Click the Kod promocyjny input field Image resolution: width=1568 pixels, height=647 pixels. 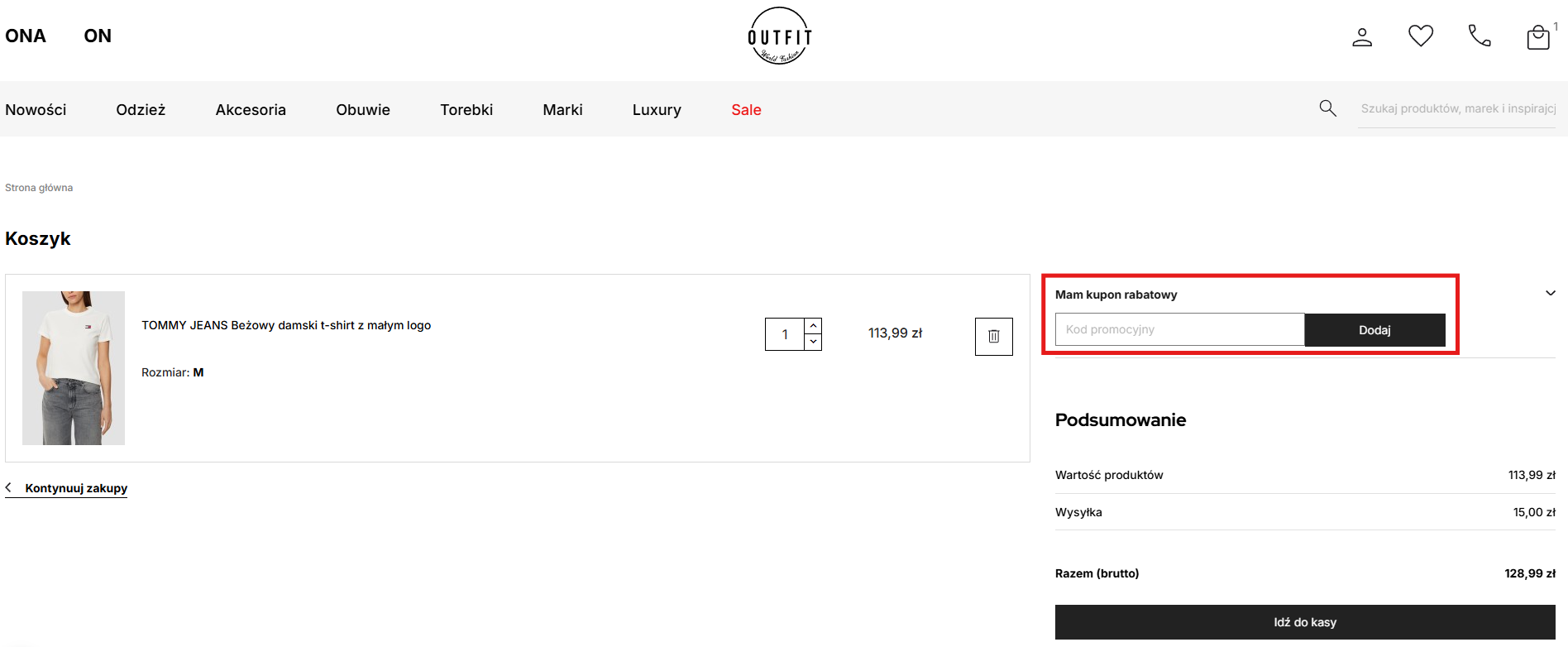click(1179, 329)
